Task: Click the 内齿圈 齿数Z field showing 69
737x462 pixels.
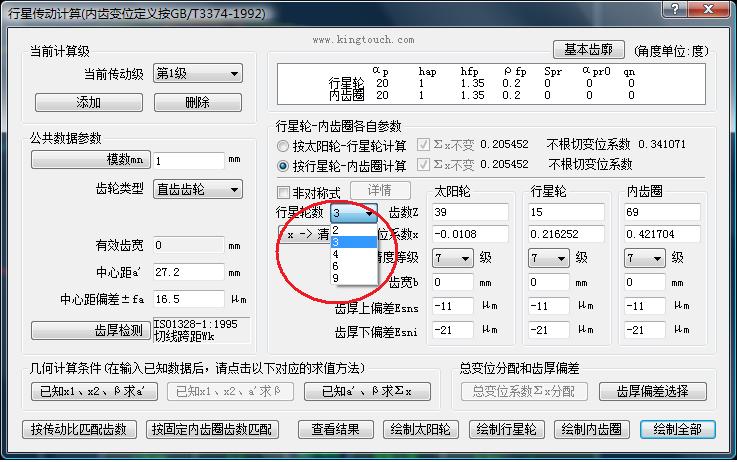Action: (x=662, y=212)
